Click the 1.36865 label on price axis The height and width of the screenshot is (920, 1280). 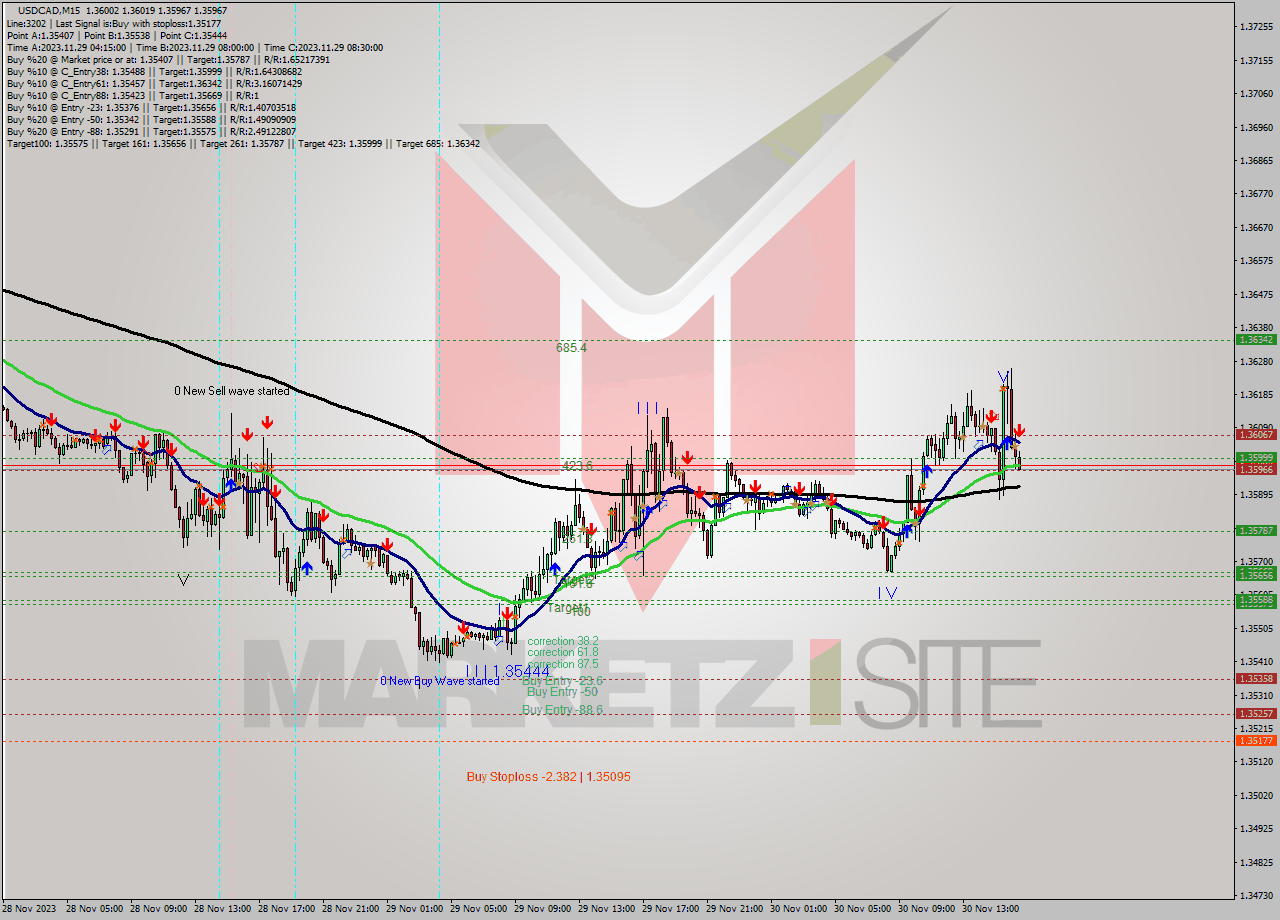click(x=1256, y=161)
